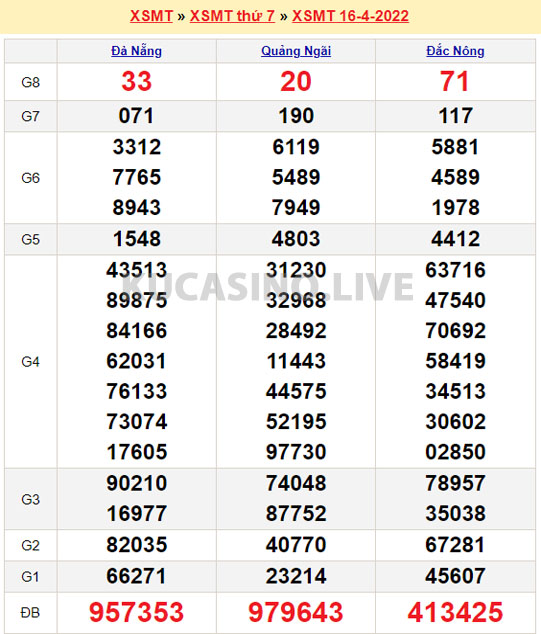The image size is (541, 634).
Task: Open the XSMT 16-4-2022 link
Action: pyautogui.click(x=350, y=16)
